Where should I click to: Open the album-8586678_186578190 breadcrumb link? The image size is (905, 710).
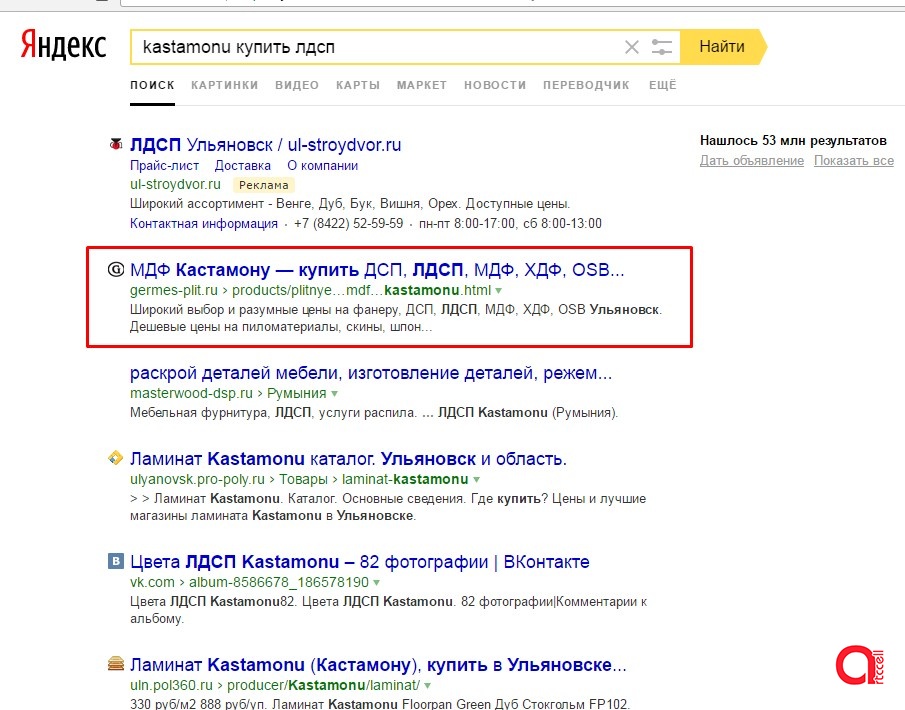279,582
